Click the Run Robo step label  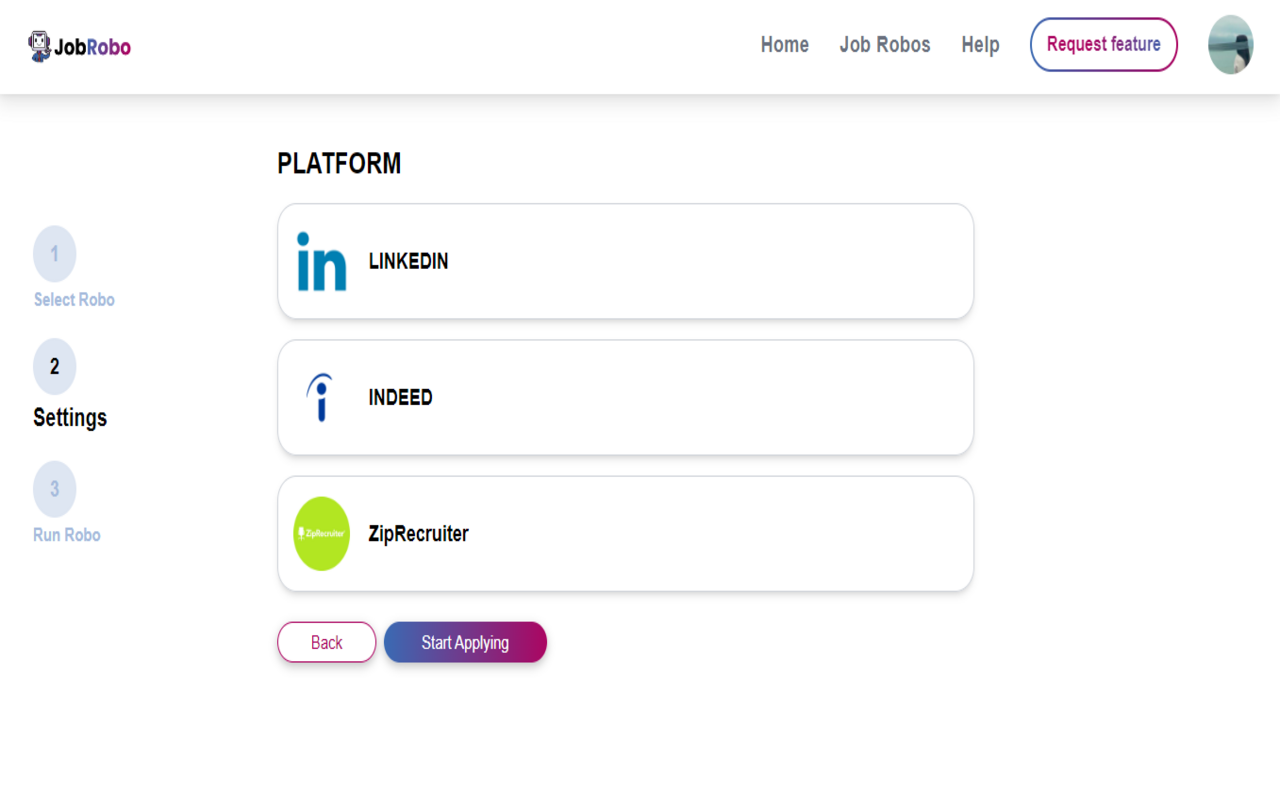pos(67,535)
